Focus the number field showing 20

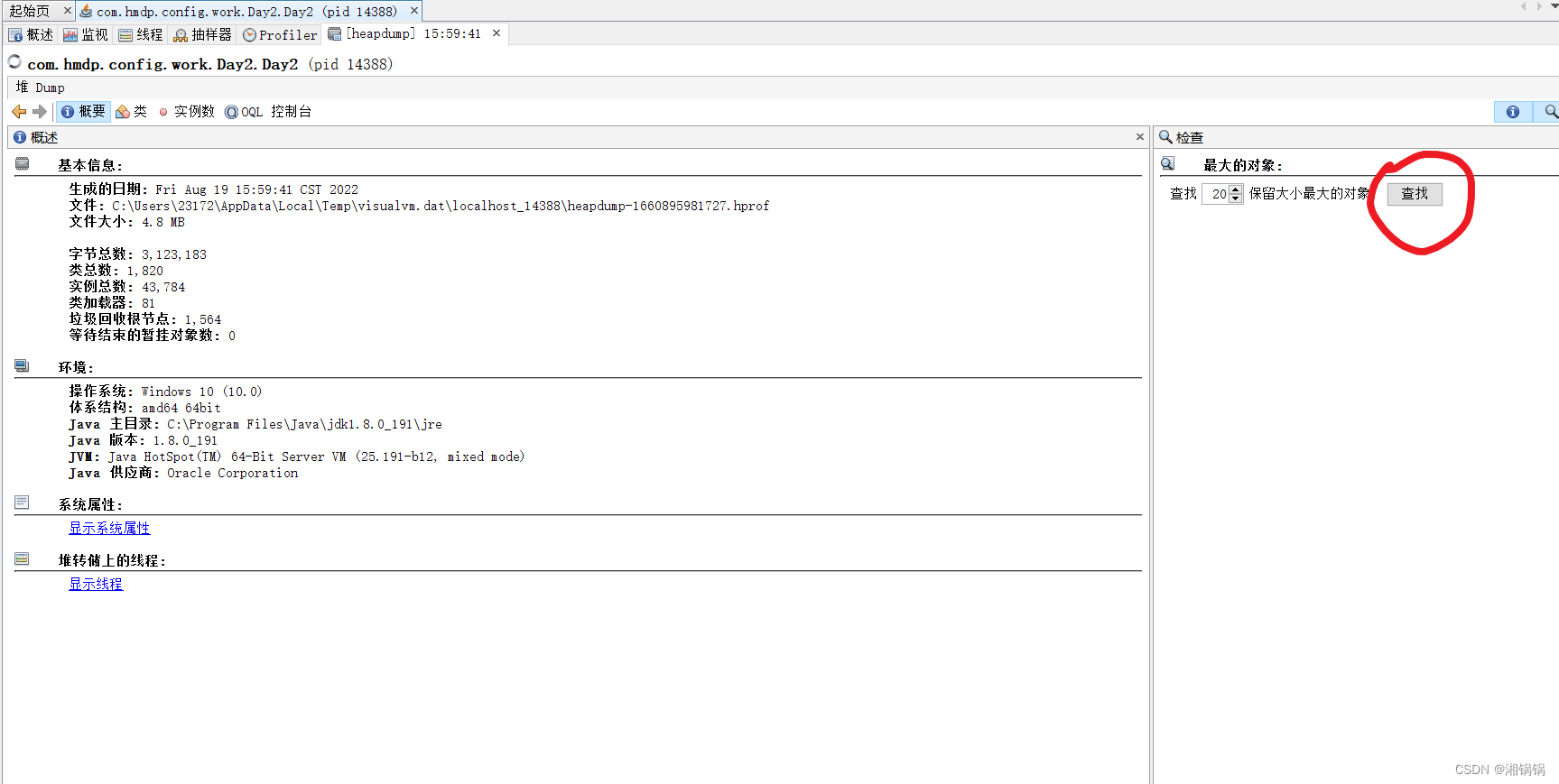coord(1216,194)
